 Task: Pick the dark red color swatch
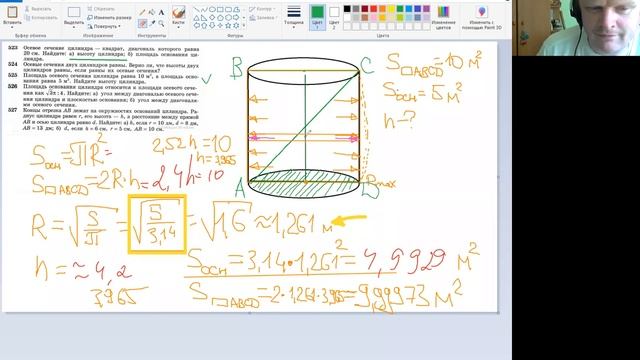[x=364, y=9]
